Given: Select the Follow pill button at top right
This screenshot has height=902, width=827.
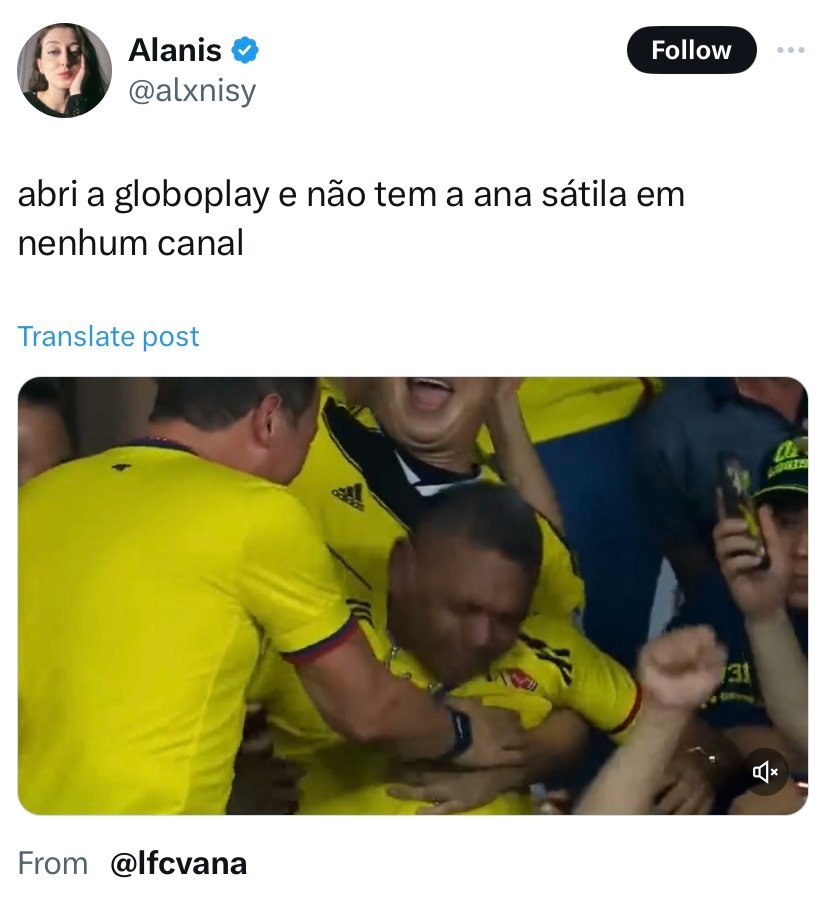Looking at the screenshot, I should [691, 50].
